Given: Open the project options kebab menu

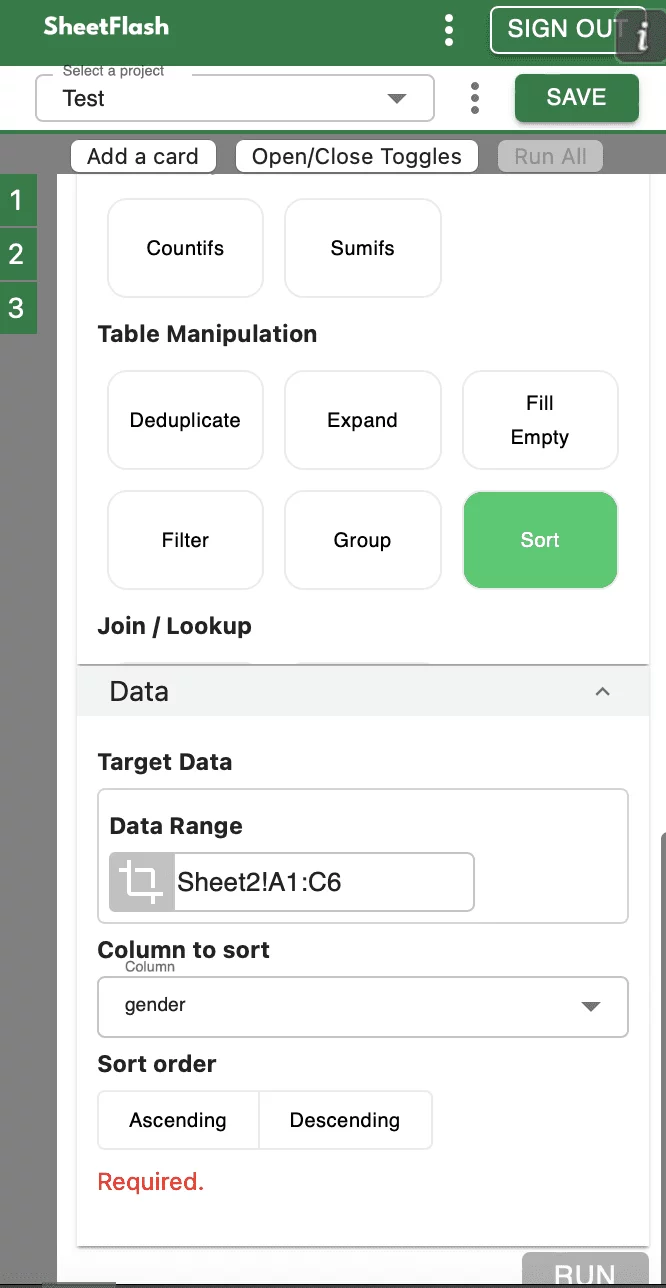Looking at the screenshot, I should click(475, 98).
